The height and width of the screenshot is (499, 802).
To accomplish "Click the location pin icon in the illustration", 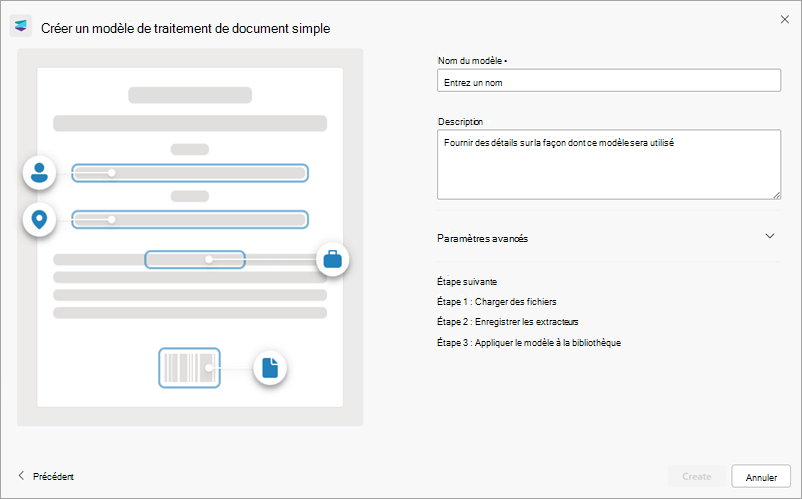I will click(x=39, y=220).
